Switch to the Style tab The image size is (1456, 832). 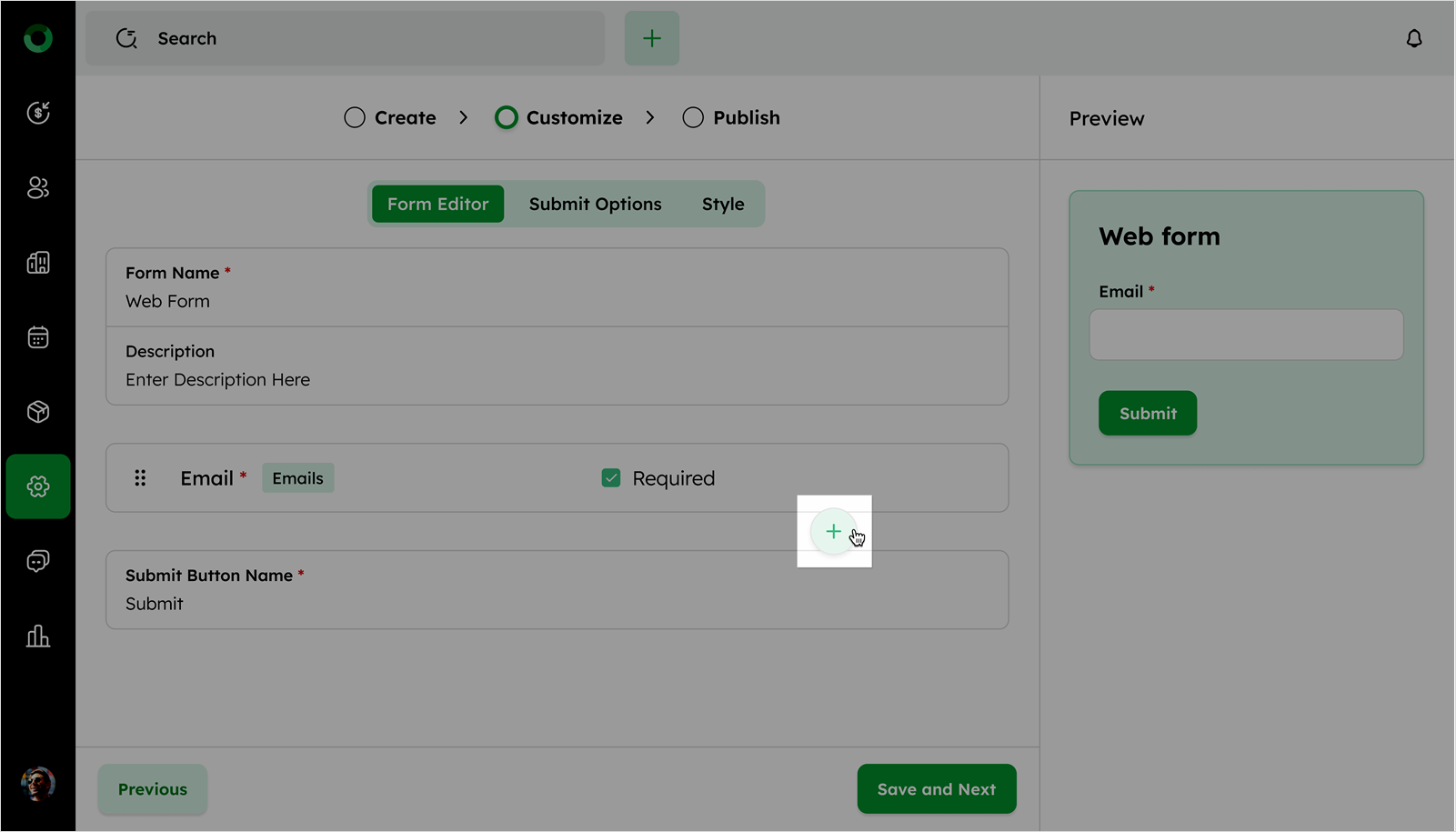pos(722,205)
